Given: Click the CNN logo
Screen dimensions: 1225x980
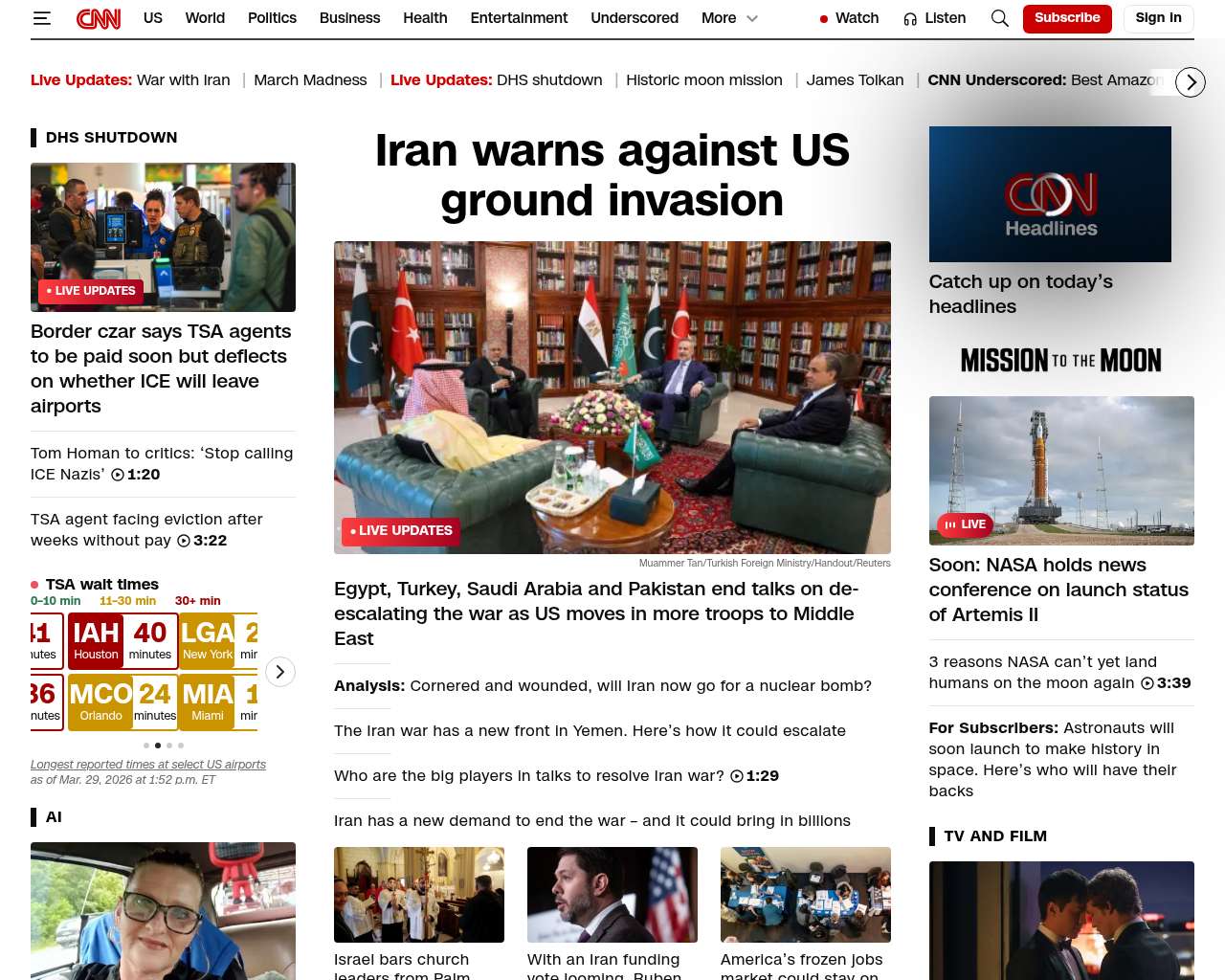Looking at the screenshot, I should click(x=99, y=18).
